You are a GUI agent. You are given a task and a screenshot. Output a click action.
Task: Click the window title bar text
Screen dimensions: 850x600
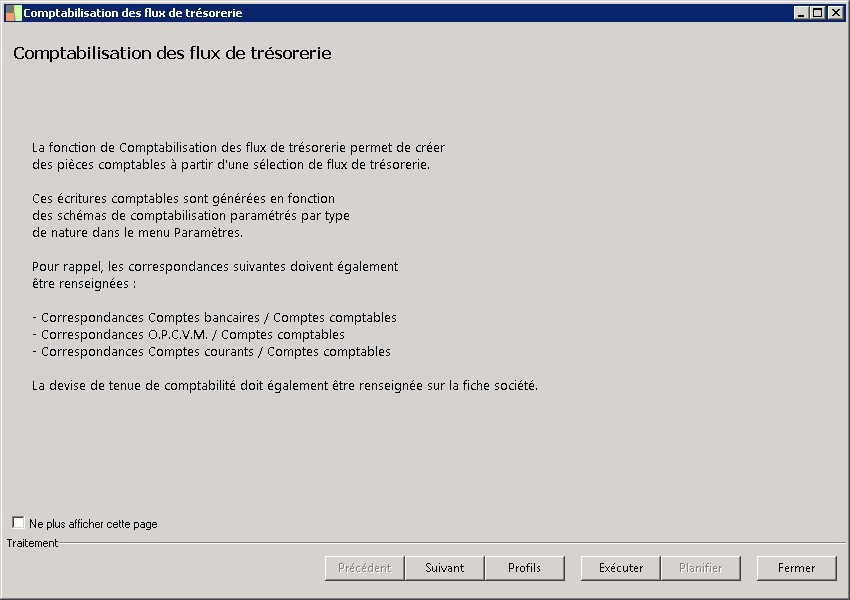point(133,13)
